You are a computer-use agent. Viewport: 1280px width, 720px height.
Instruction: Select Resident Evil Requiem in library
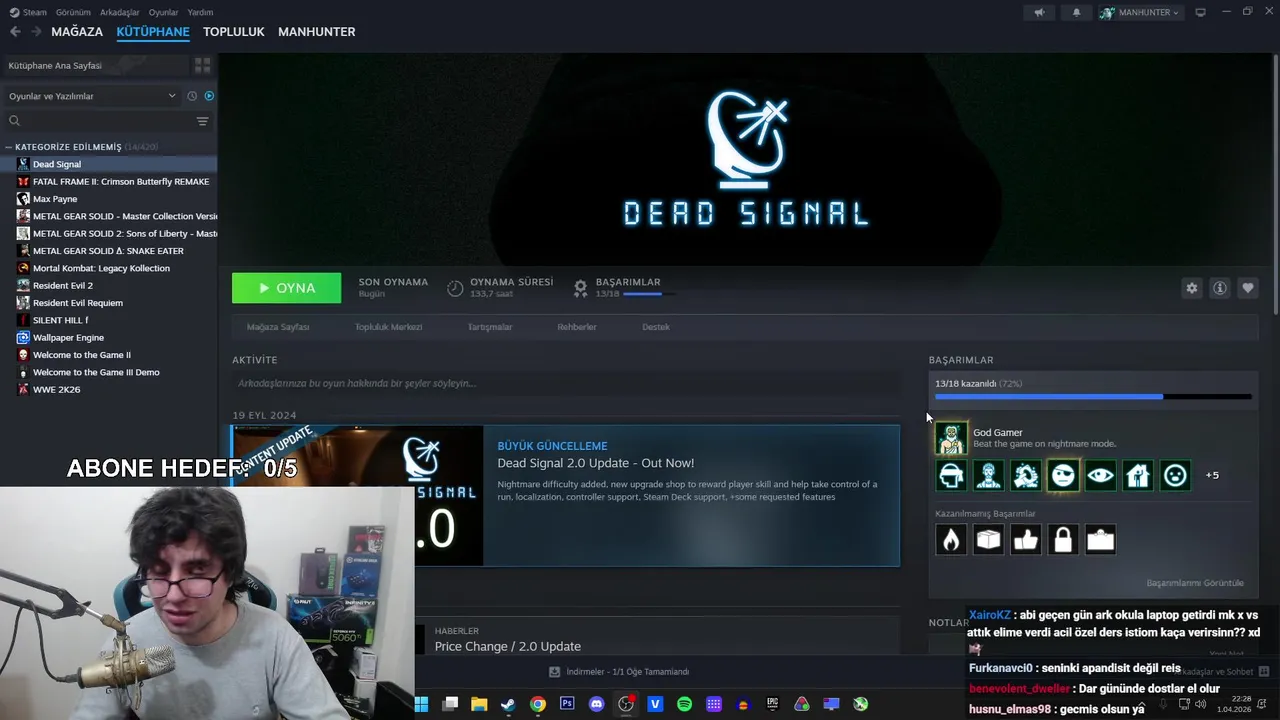tap(78, 303)
